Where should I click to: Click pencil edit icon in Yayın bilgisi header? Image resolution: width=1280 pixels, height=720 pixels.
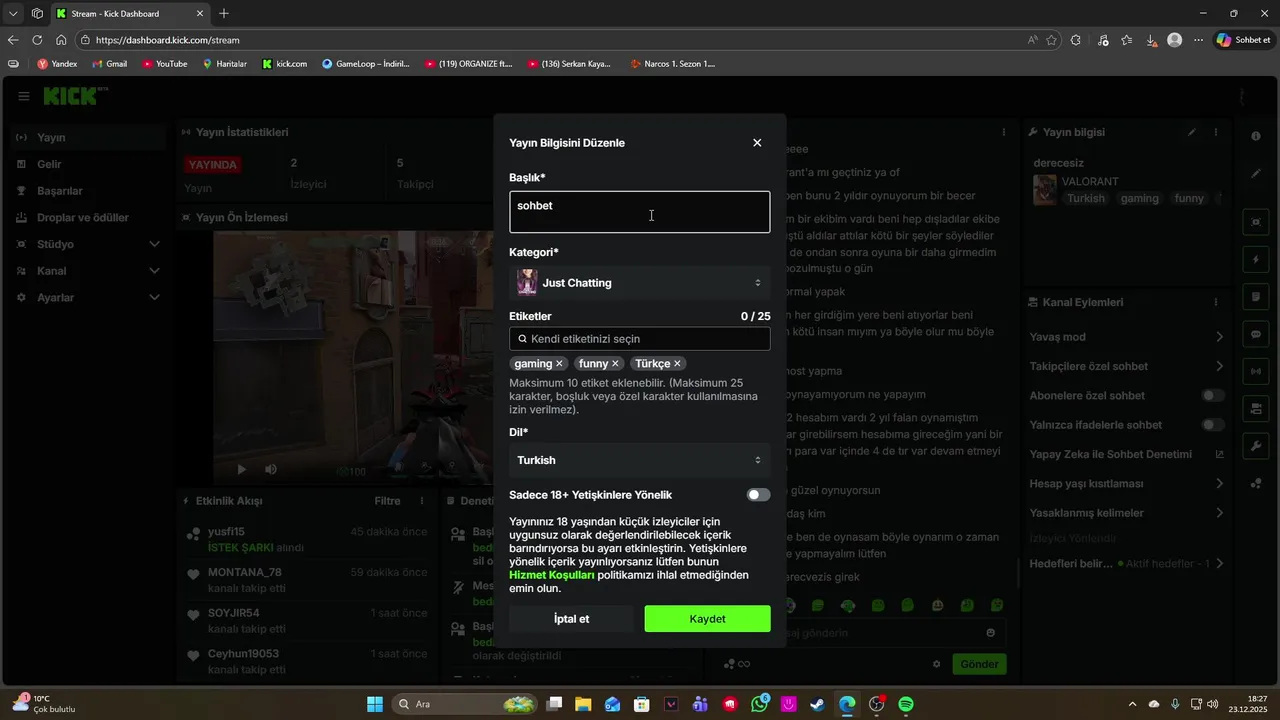pos(1191,132)
